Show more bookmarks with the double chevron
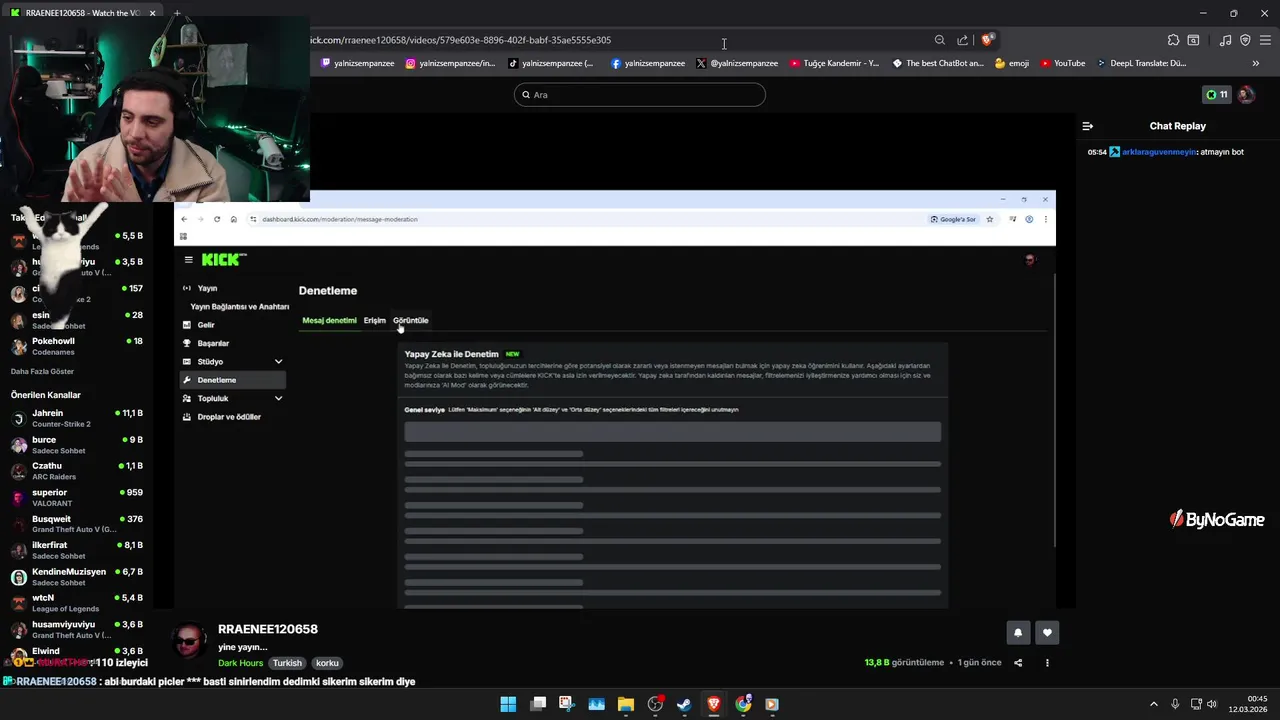This screenshot has height=720, width=1280. click(1256, 63)
